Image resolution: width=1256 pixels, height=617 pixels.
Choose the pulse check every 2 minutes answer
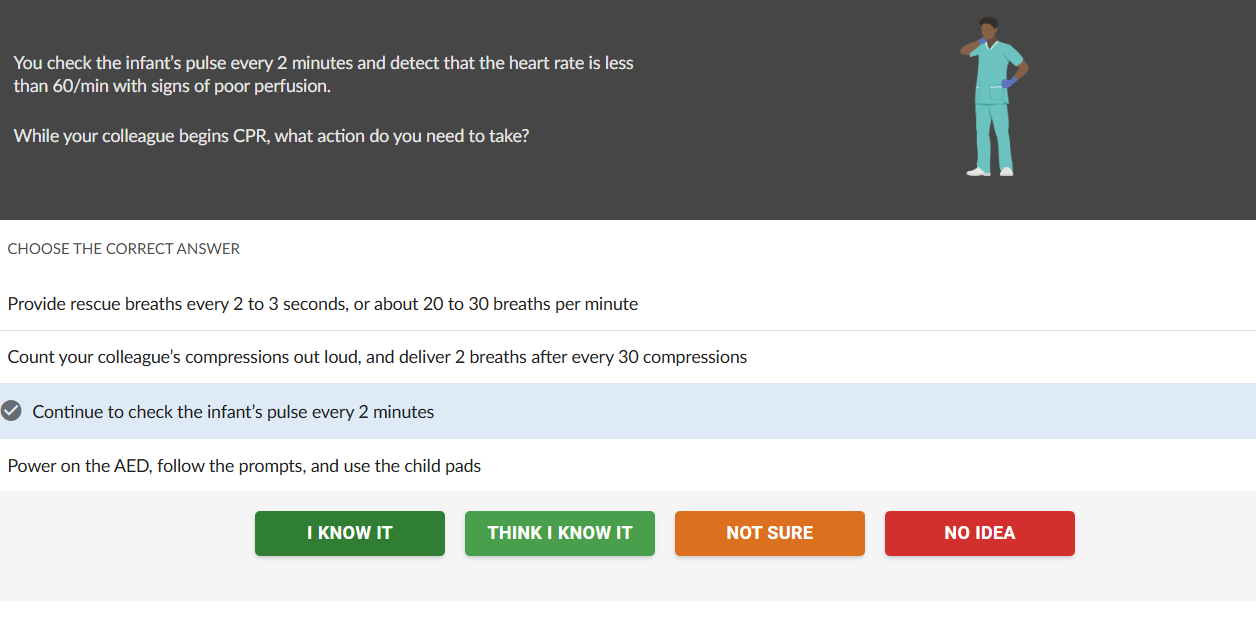pos(233,411)
